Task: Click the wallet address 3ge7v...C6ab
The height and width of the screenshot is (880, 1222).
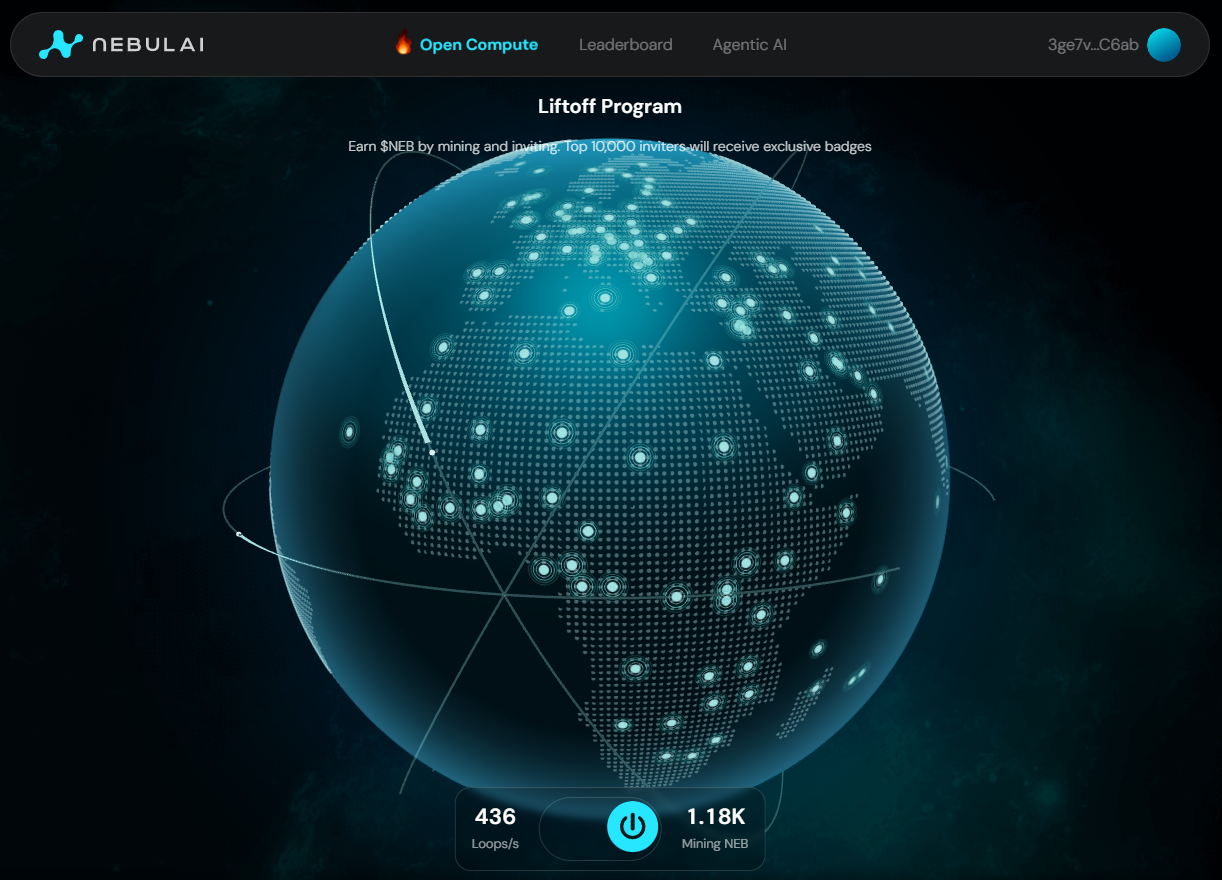Action: coord(1092,45)
